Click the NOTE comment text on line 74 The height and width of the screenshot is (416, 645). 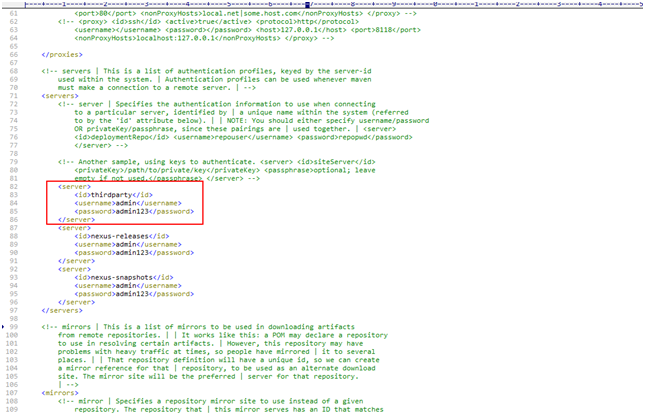pyautogui.click(x=328, y=120)
